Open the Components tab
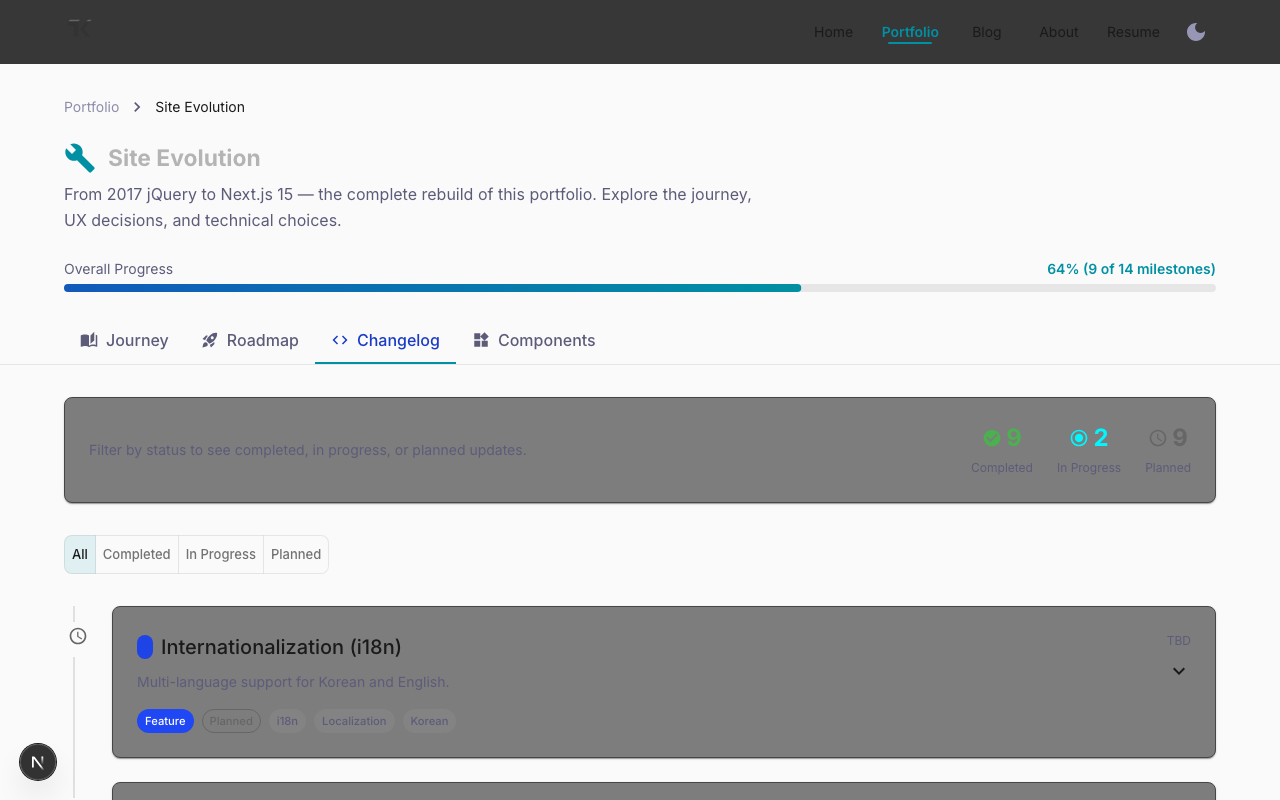This screenshot has width=1280, height=800. pyautogui.click(x=534, y=340)
